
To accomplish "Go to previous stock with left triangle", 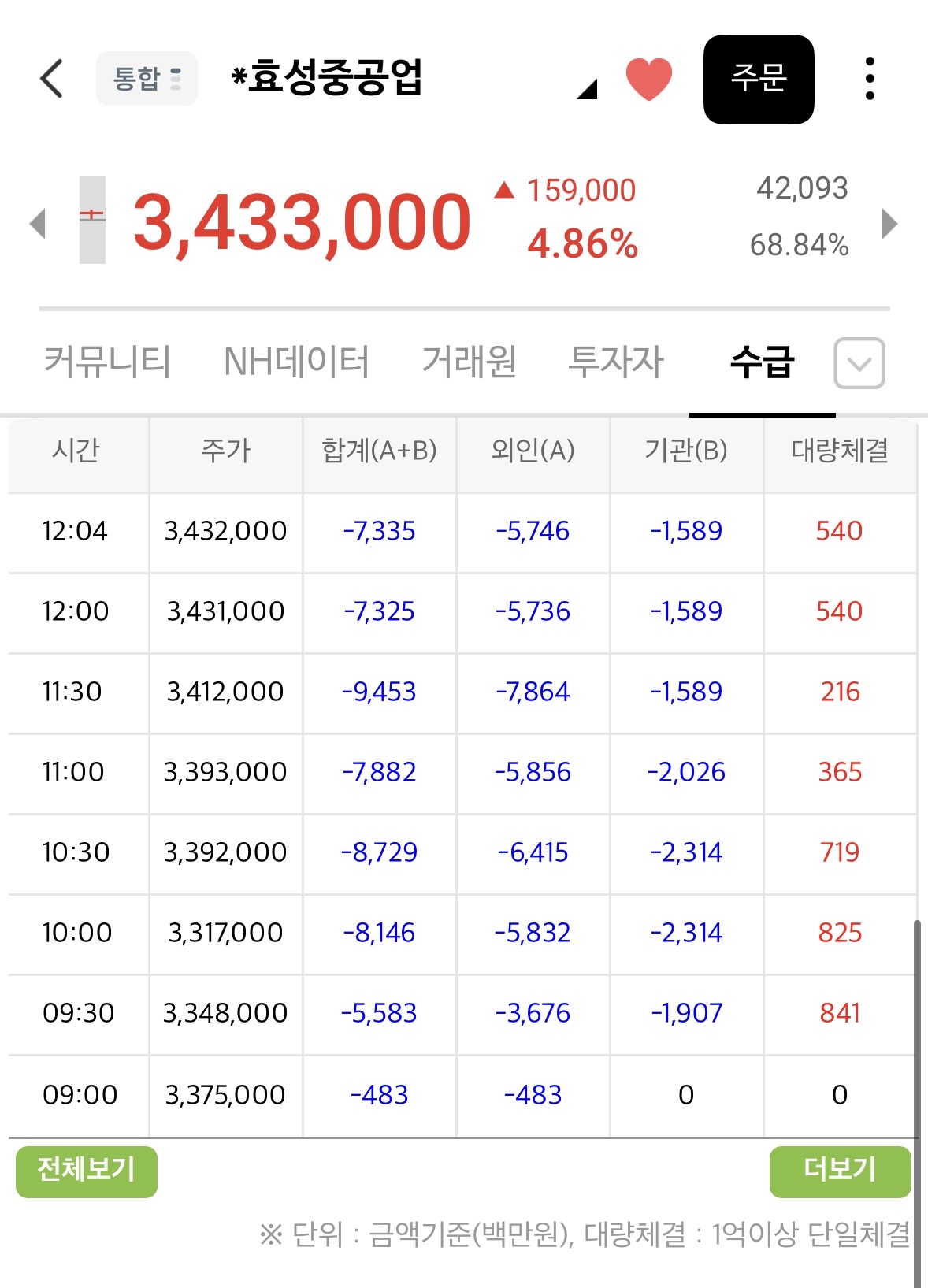I will [x=37, y=223].
